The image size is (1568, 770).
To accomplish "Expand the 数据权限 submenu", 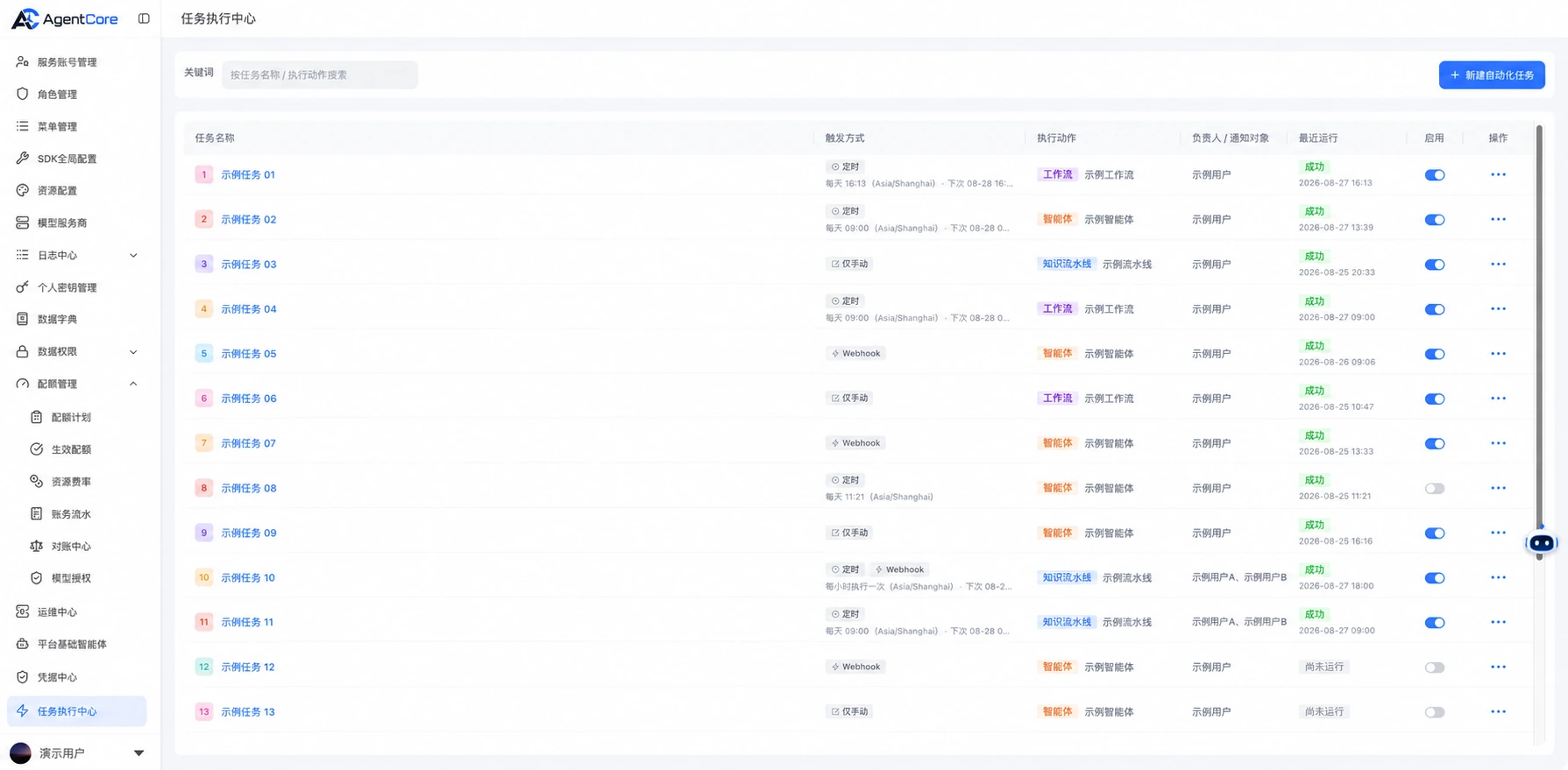I will click(x=133, y=352).
